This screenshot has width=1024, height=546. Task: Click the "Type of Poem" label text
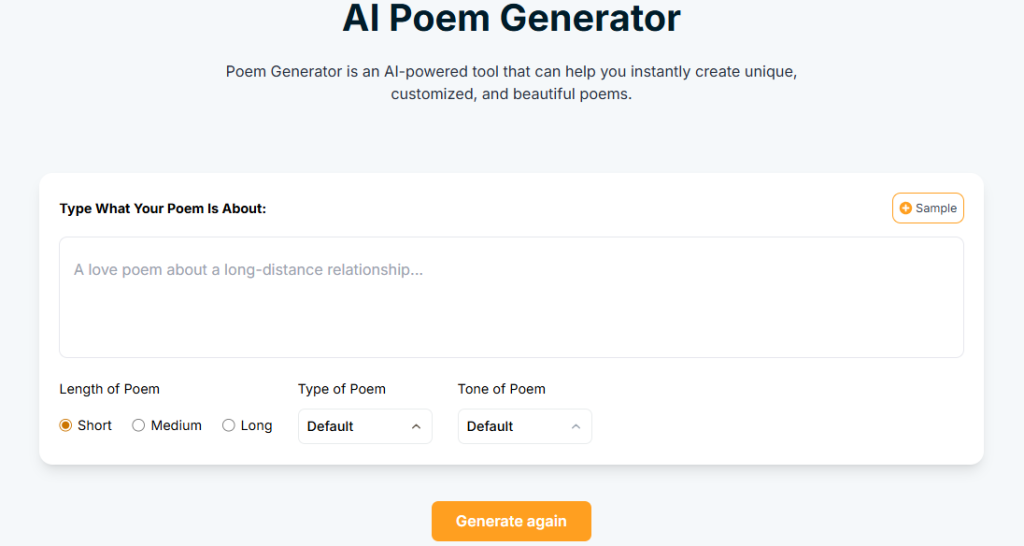tap(341, 389)
